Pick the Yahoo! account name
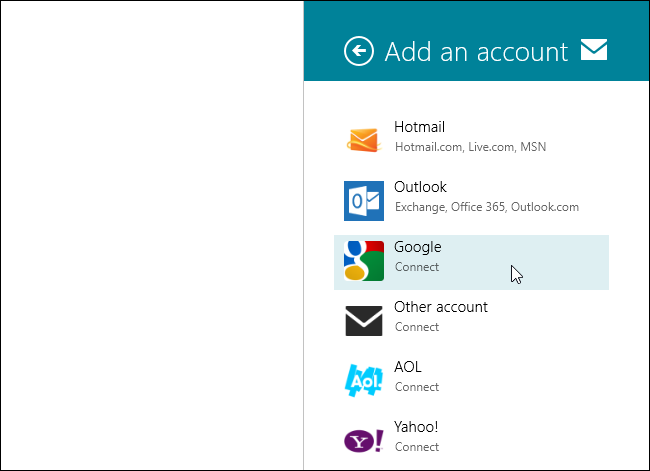Image resolution: width=650 pixels, height=471 pixels. [x=416, y=427]
